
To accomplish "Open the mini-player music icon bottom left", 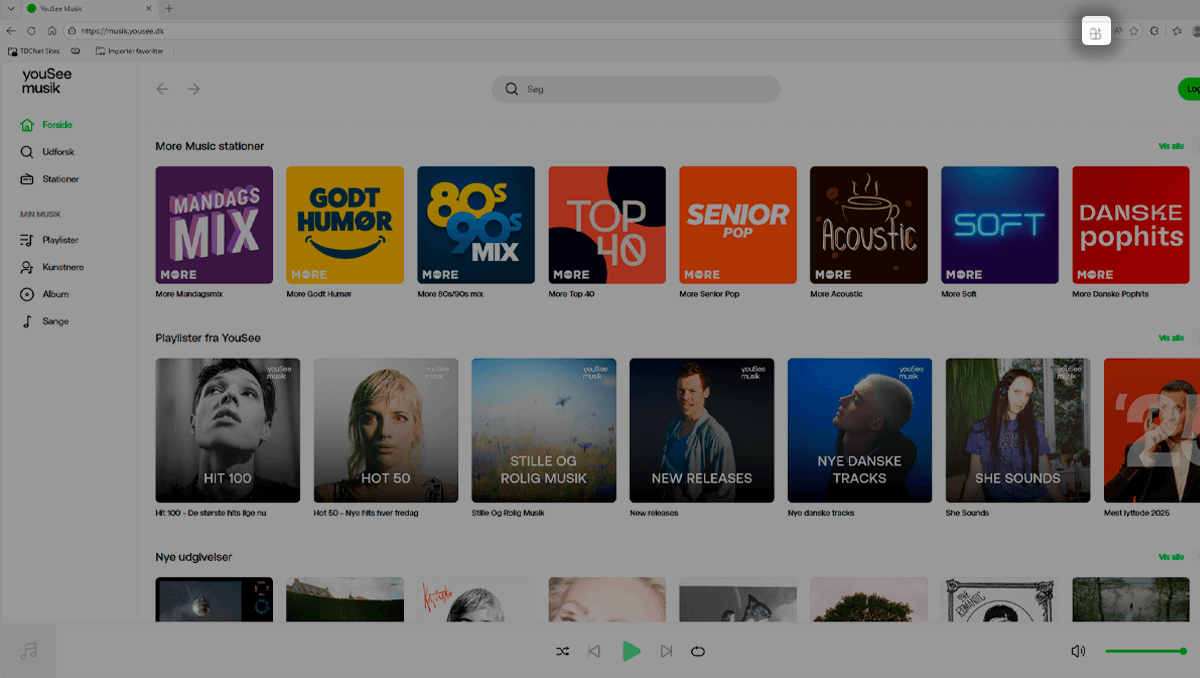I will click(28, 650).
